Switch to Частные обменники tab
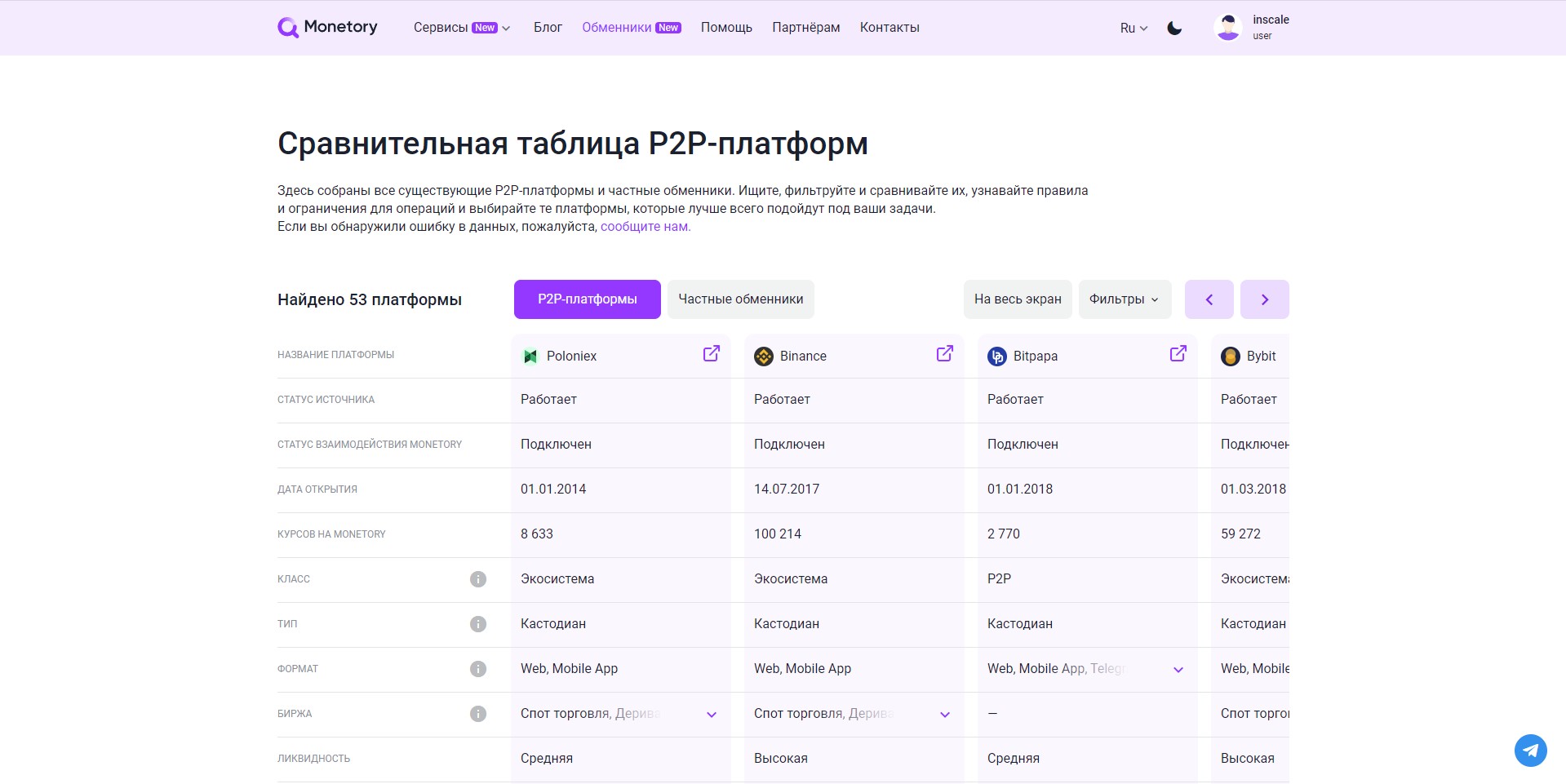The image size is (1566, 784). 741,299
